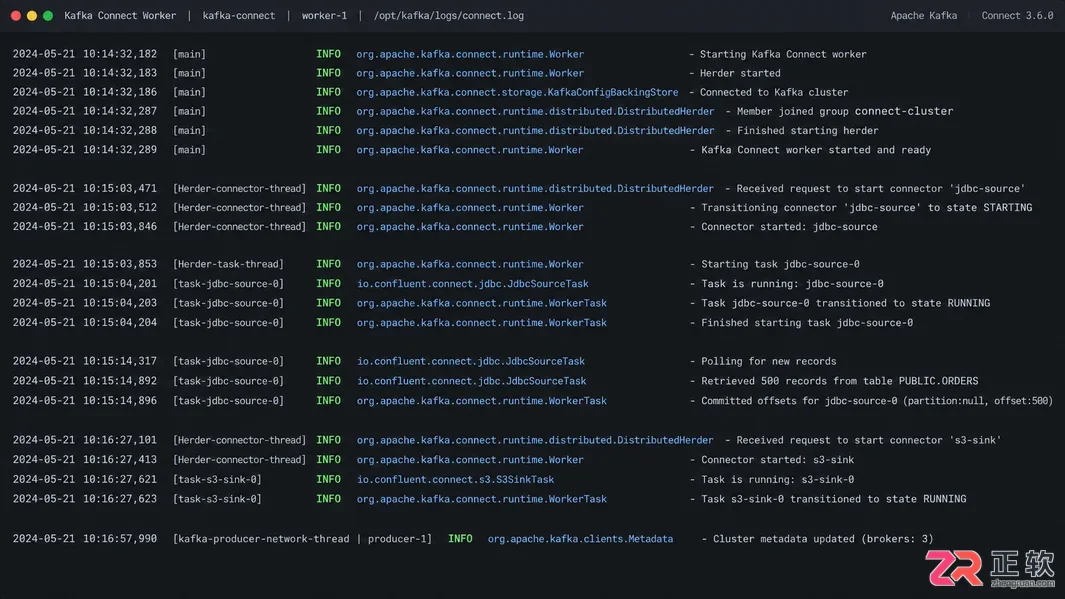
Task: Click the 'Task is running: jdbc-source-0' message
Action: (x=793, y=284)
